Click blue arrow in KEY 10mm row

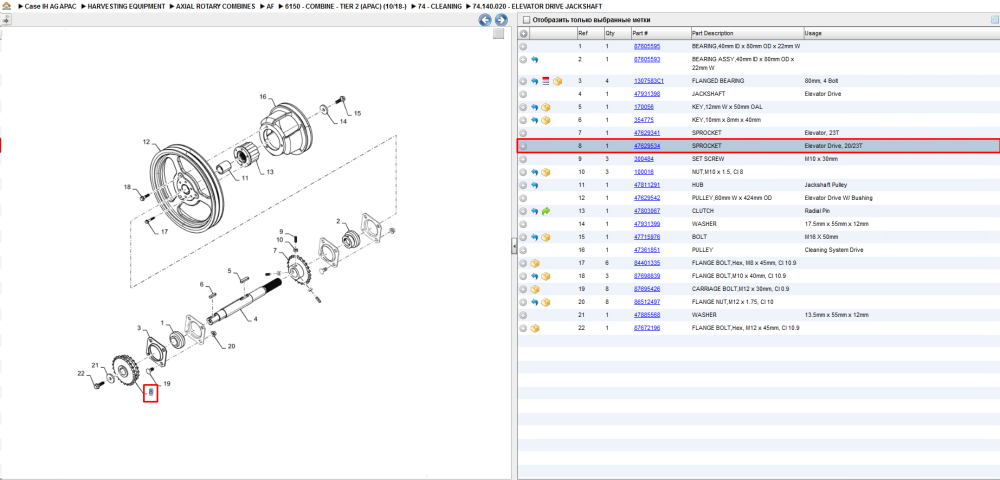point(534,120)
